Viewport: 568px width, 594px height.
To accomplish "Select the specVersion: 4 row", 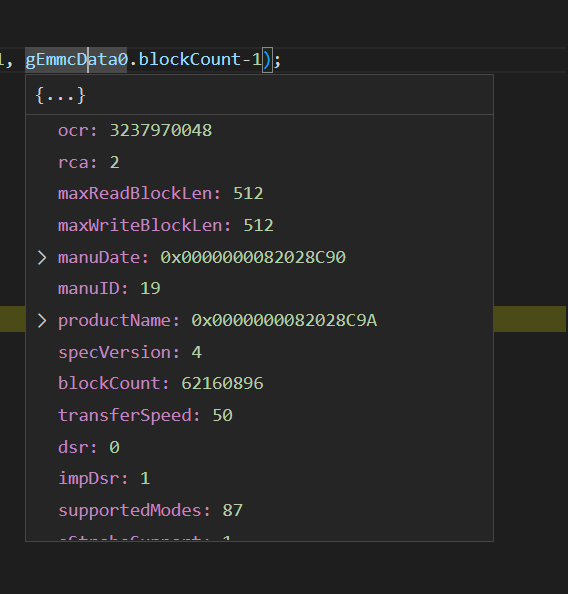I will (259, 353).
